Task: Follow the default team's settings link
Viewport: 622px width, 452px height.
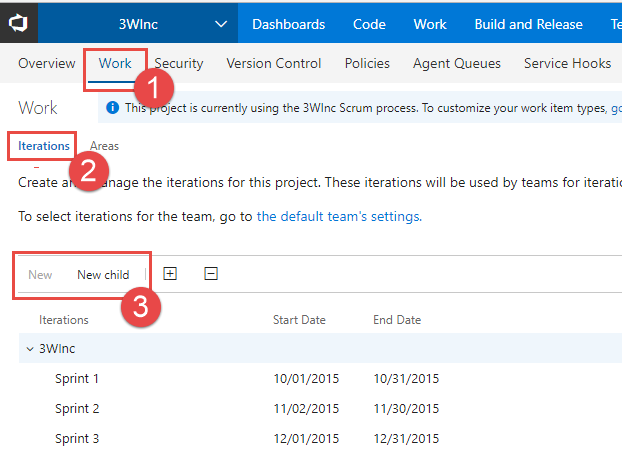Action: (x=340, y=217)
